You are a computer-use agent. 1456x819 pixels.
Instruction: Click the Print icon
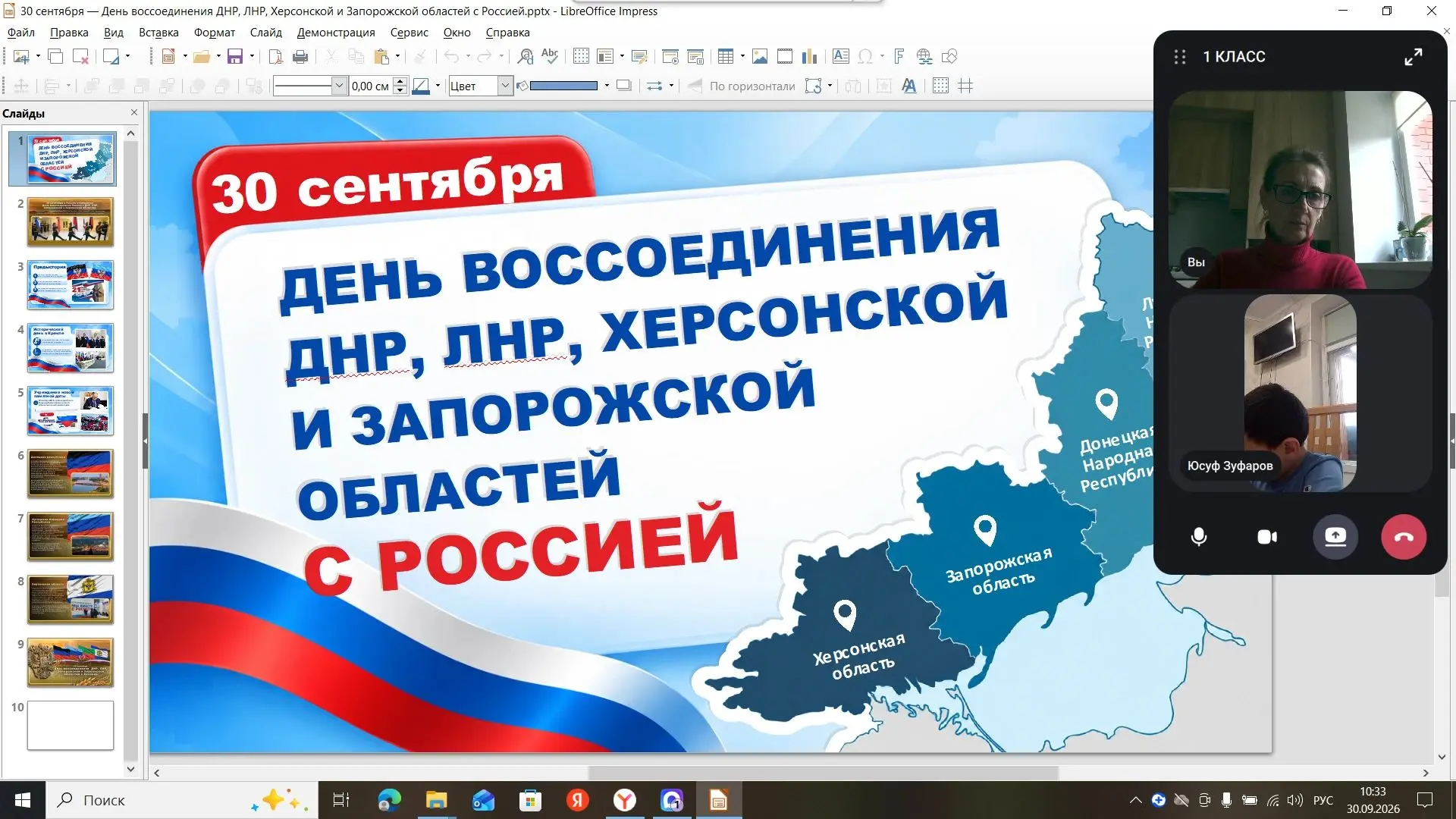[300, 56]
